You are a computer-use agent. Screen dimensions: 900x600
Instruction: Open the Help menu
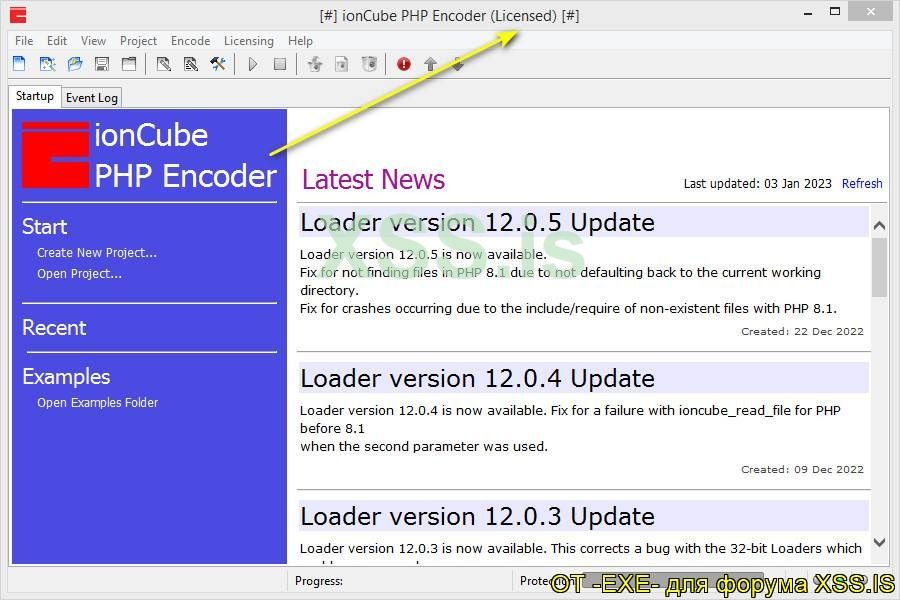[x=300, y=41]
